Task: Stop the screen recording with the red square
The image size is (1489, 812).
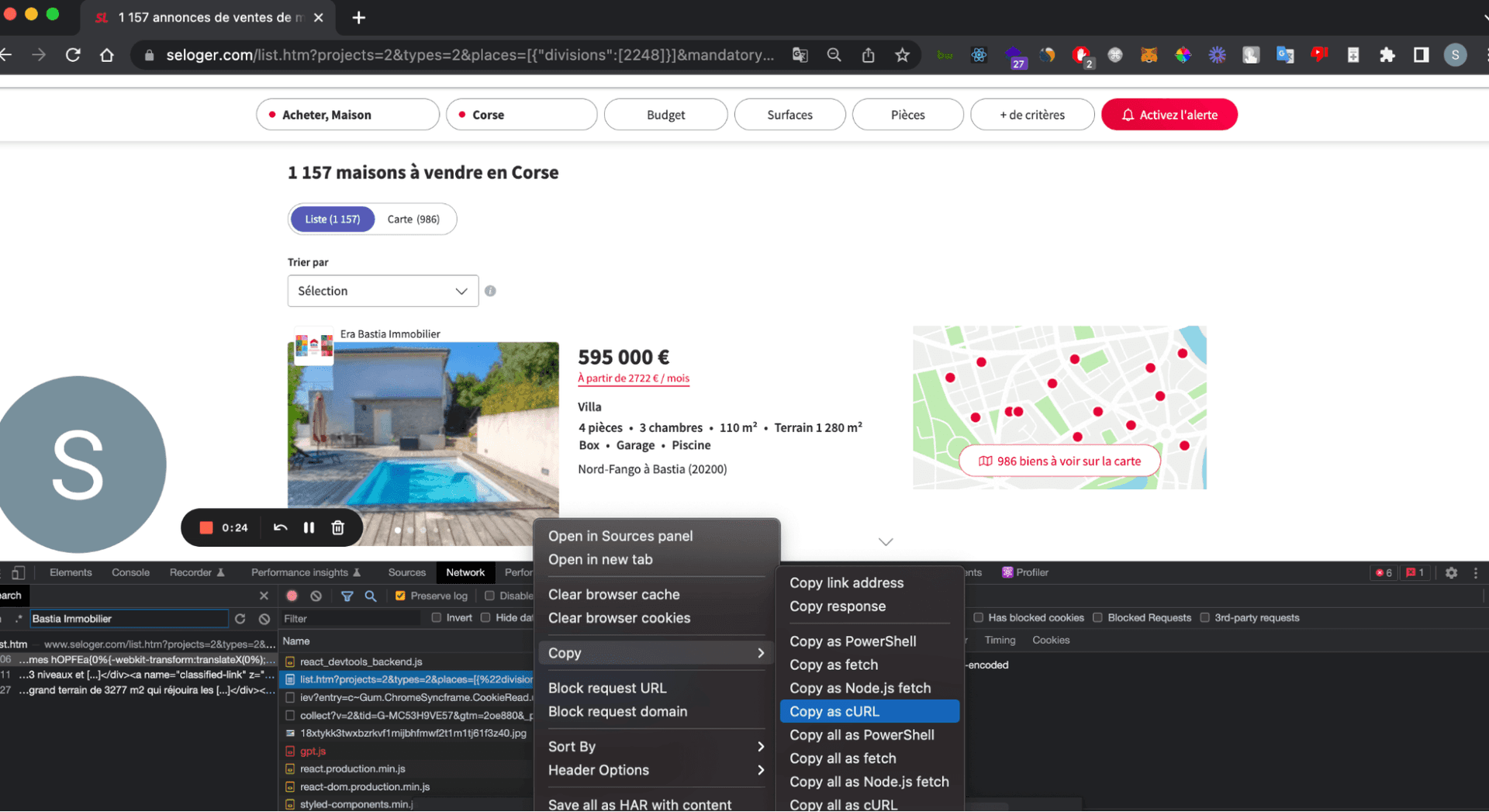Action: tap(206, 528)
